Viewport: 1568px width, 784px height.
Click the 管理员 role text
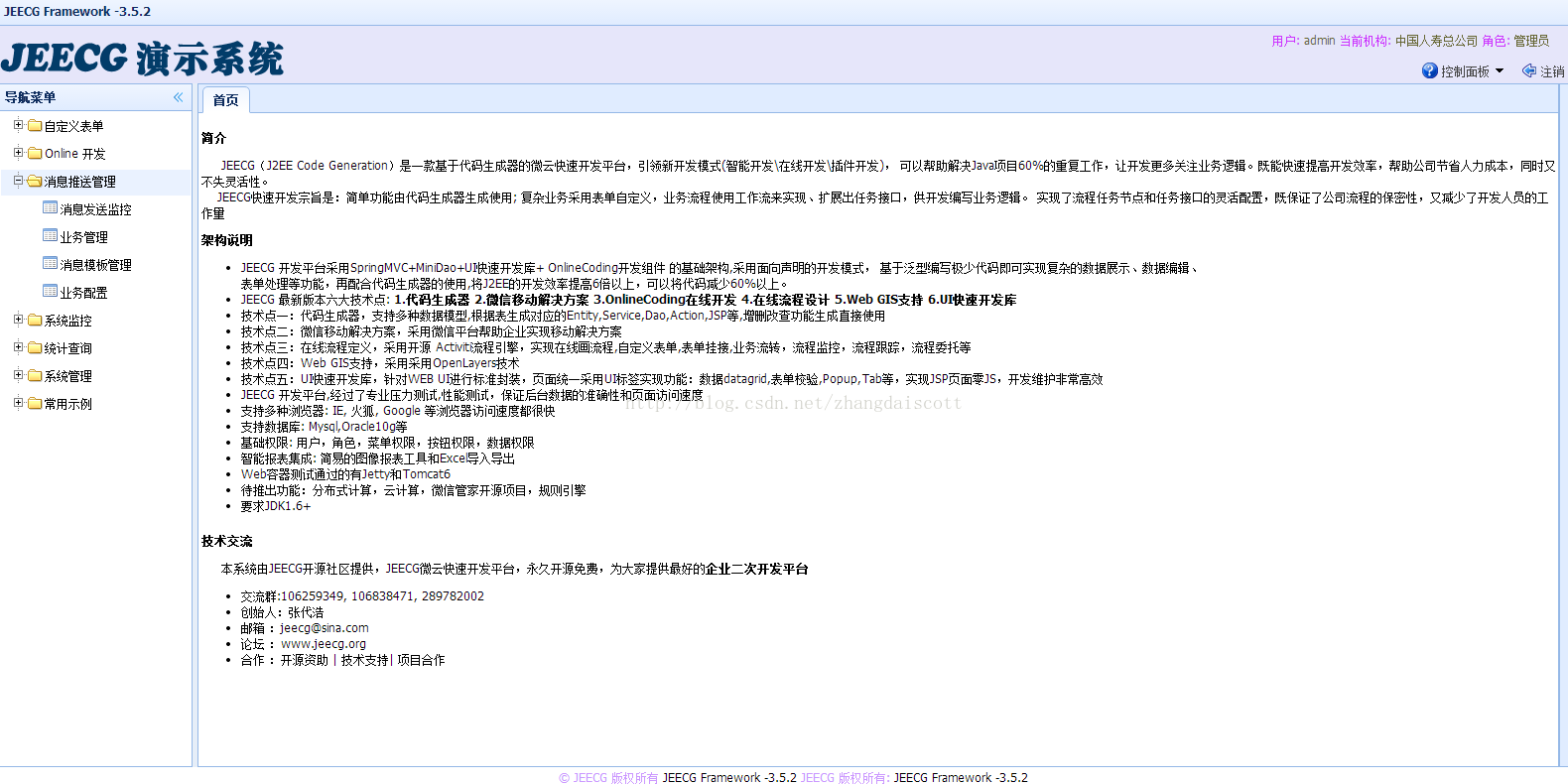pos(1531,41)
